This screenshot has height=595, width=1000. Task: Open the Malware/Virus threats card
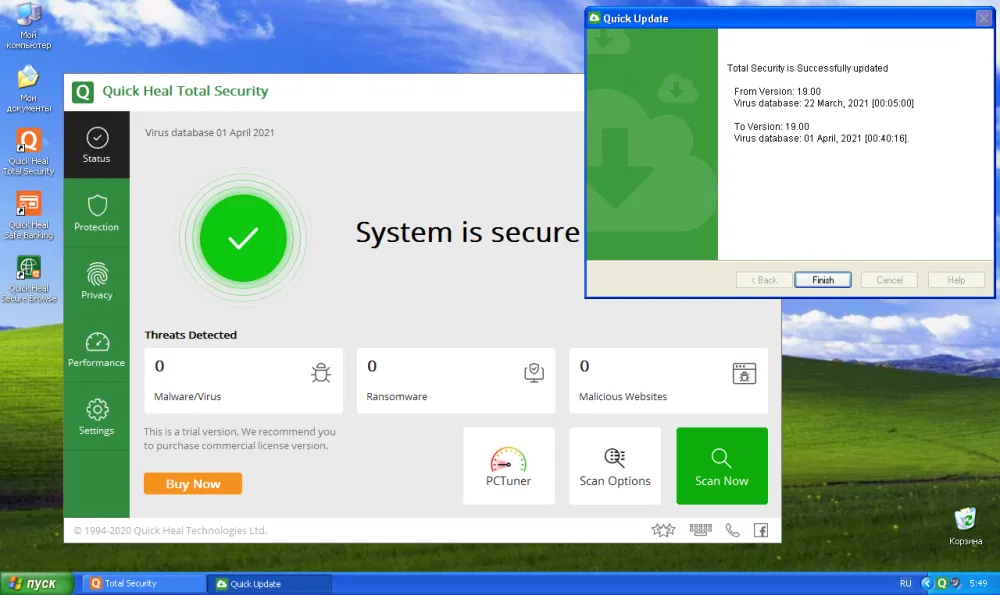[x=244, y=381]
